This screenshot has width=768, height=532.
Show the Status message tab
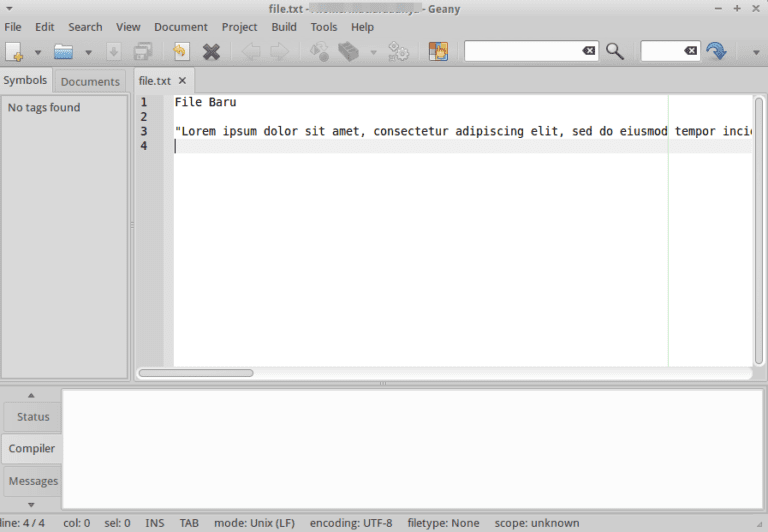33,417
